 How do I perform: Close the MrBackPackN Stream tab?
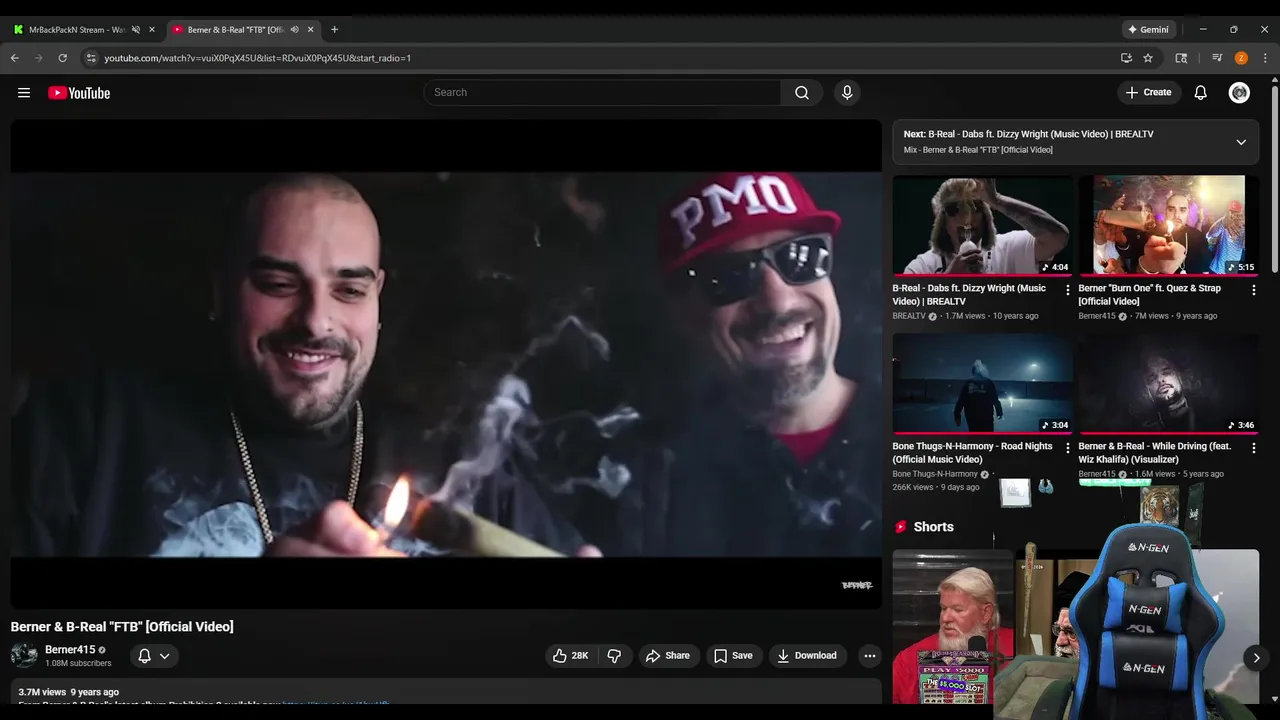coord(152,30)
